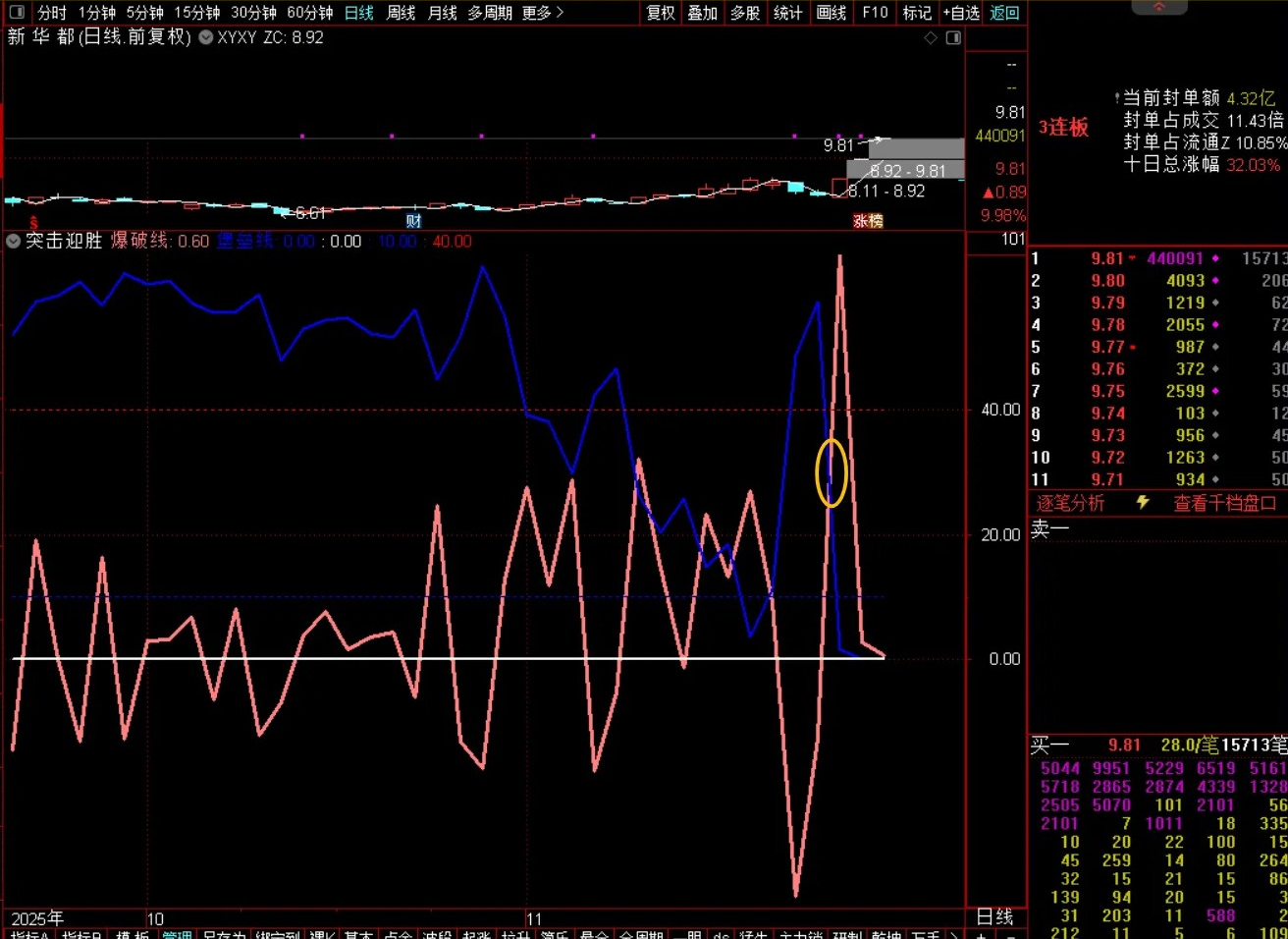Select order book row 2 price 9.80

[x=1107, y=280]
